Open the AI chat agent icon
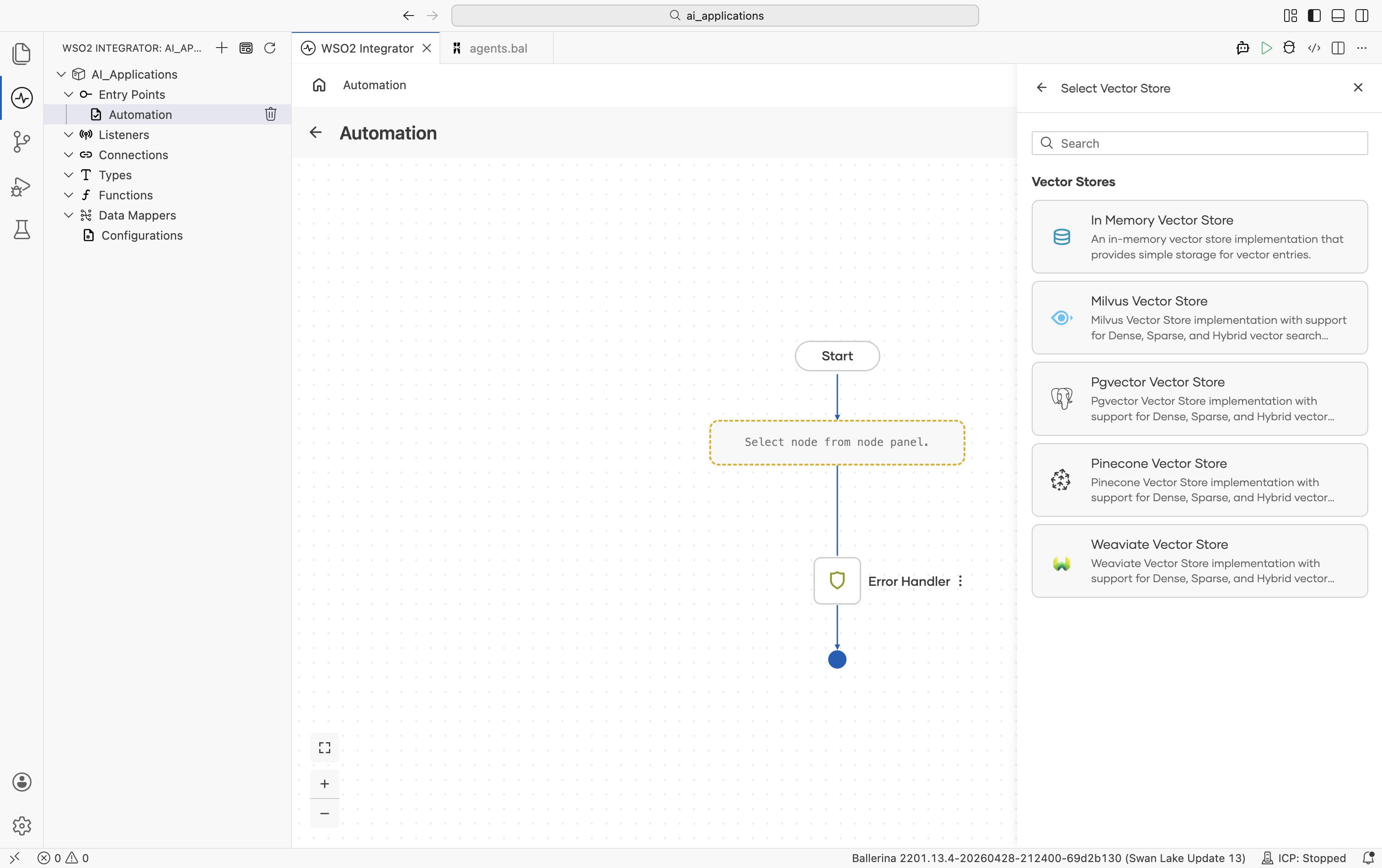The height and width of the screenshot is (868, 1382). click(x=1243, y=48)
